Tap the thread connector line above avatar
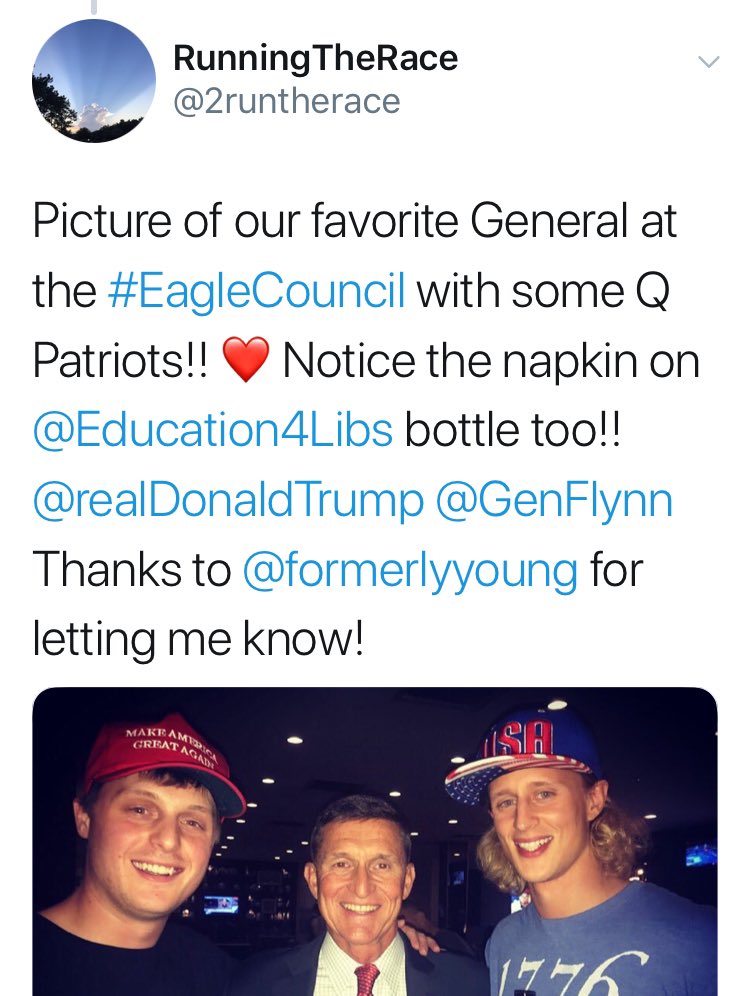750x996 pixels. pos(93,8)
